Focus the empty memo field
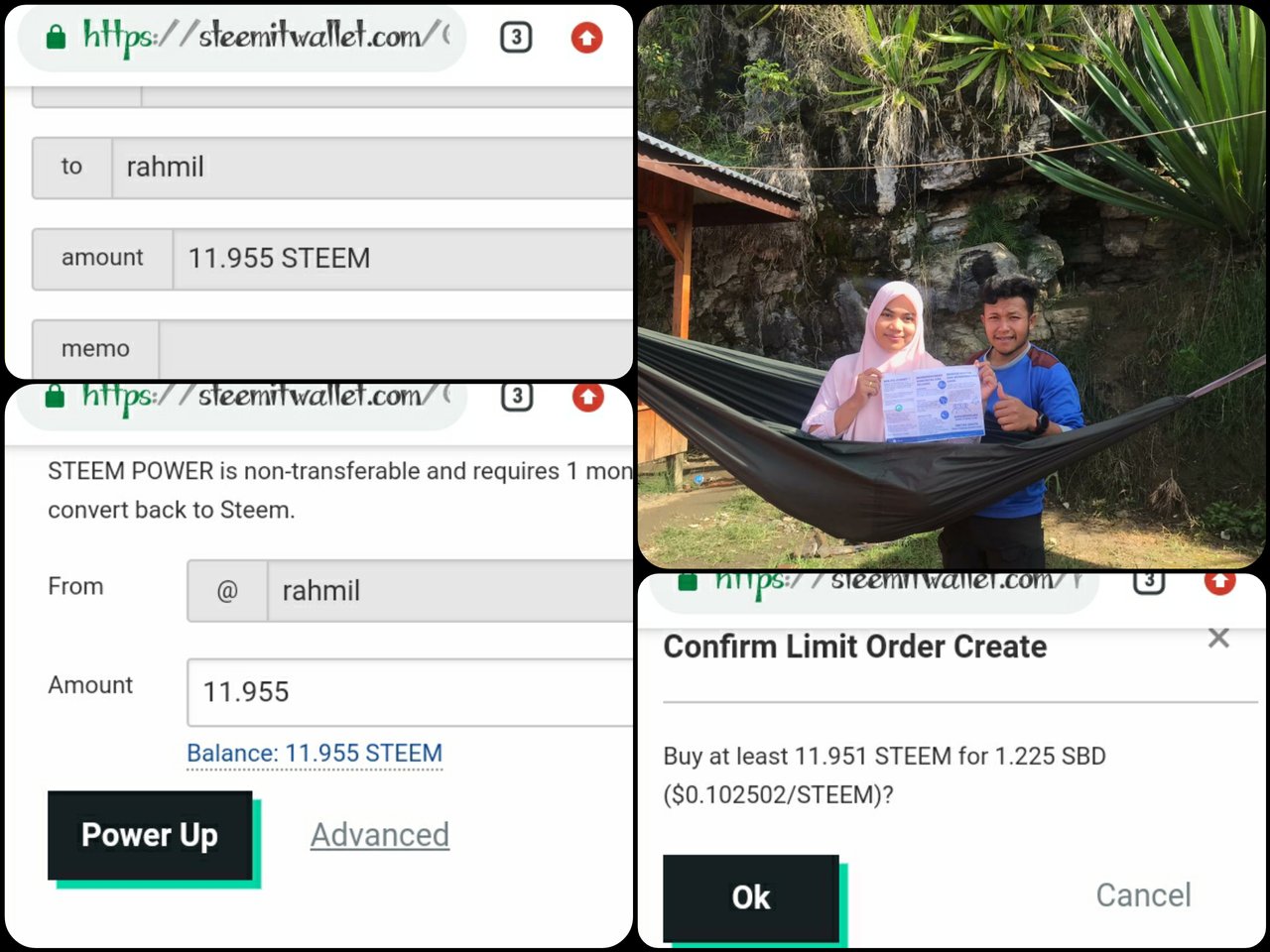1270x952 pixels. click(396, 349)
